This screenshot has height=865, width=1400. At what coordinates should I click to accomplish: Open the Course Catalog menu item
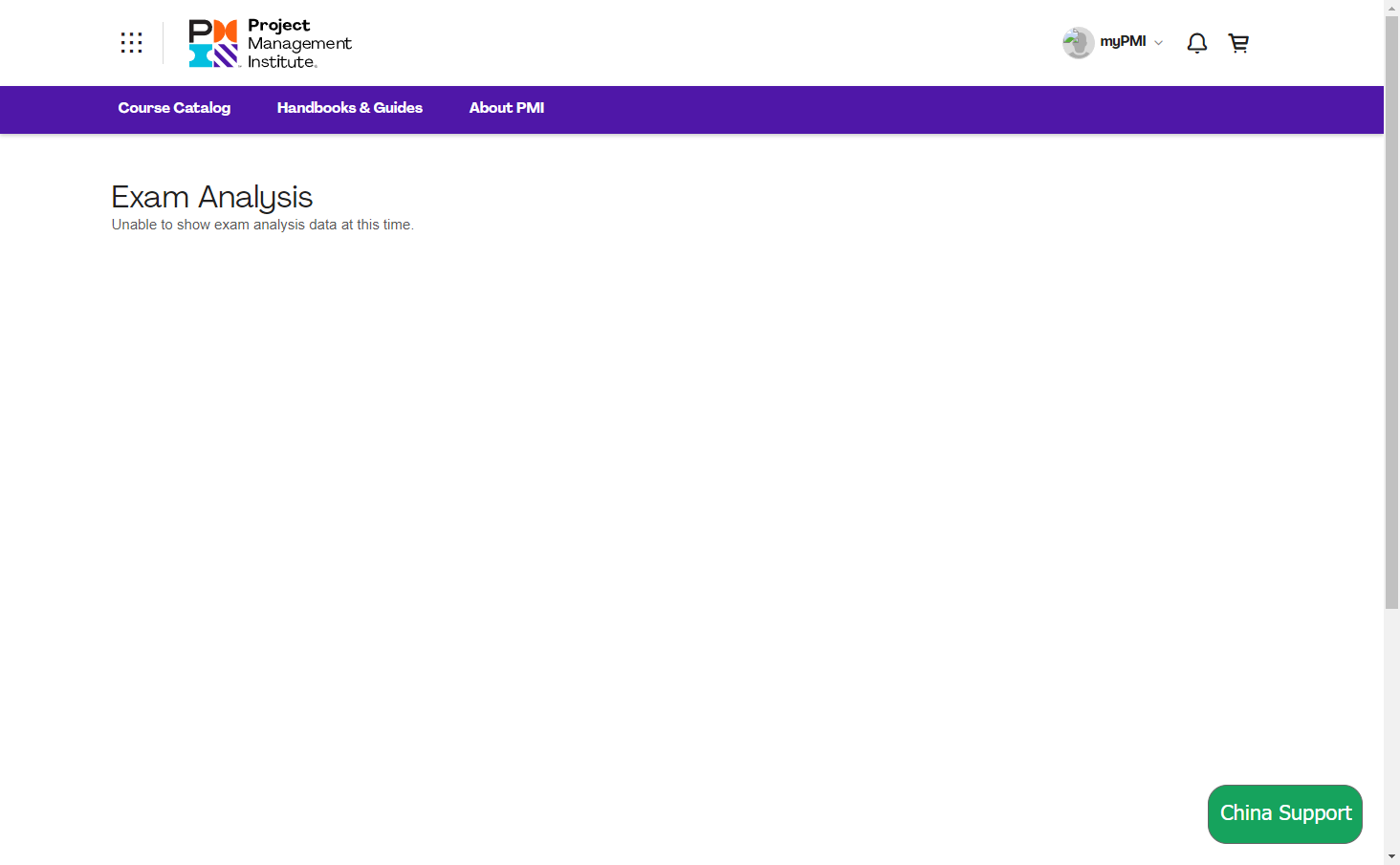[174, 108]
